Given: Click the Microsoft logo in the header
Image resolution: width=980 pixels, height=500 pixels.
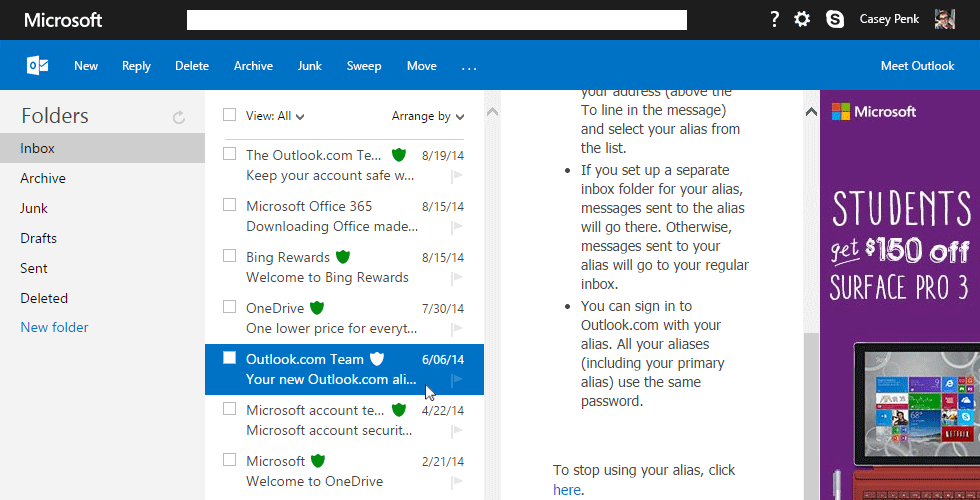Looking at the screenshot, I should pyautogui.click(x=63, y=20).
